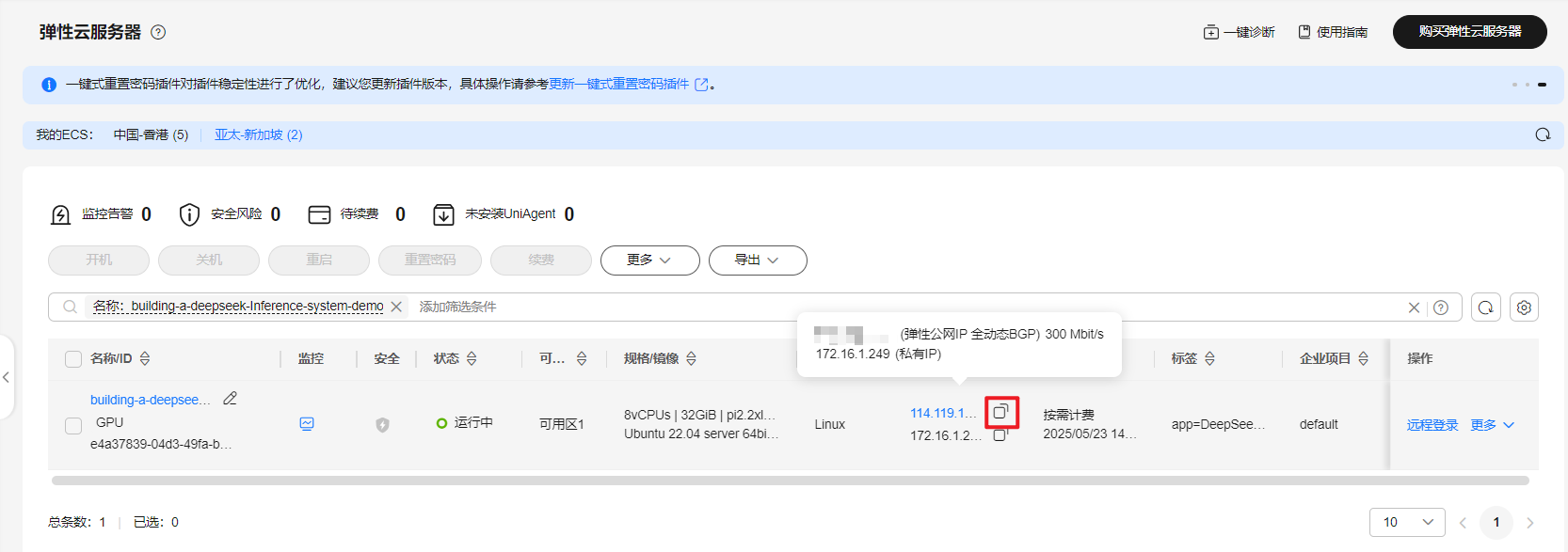Open the page size 10 dropdown

1407,522
